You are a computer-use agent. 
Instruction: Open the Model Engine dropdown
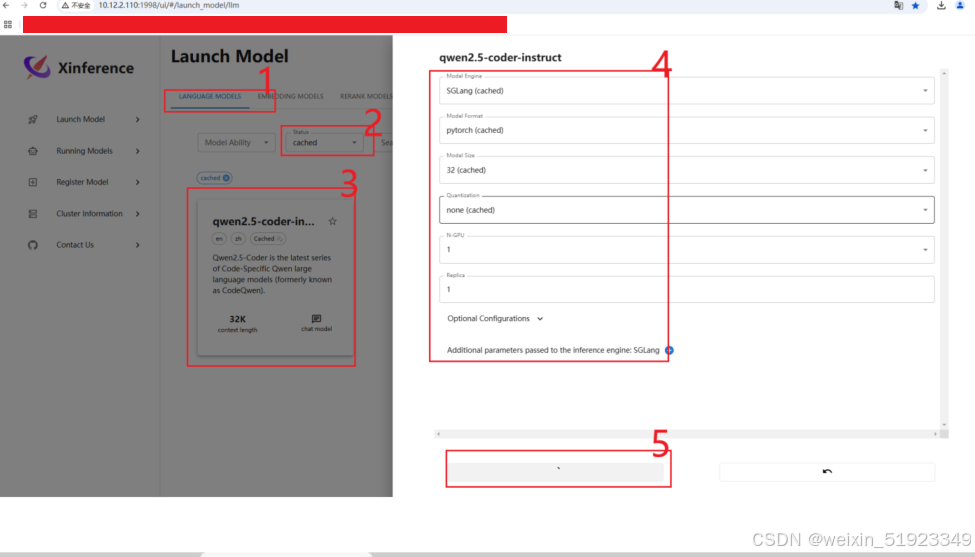pyautogui.click(x=686, y=91)
